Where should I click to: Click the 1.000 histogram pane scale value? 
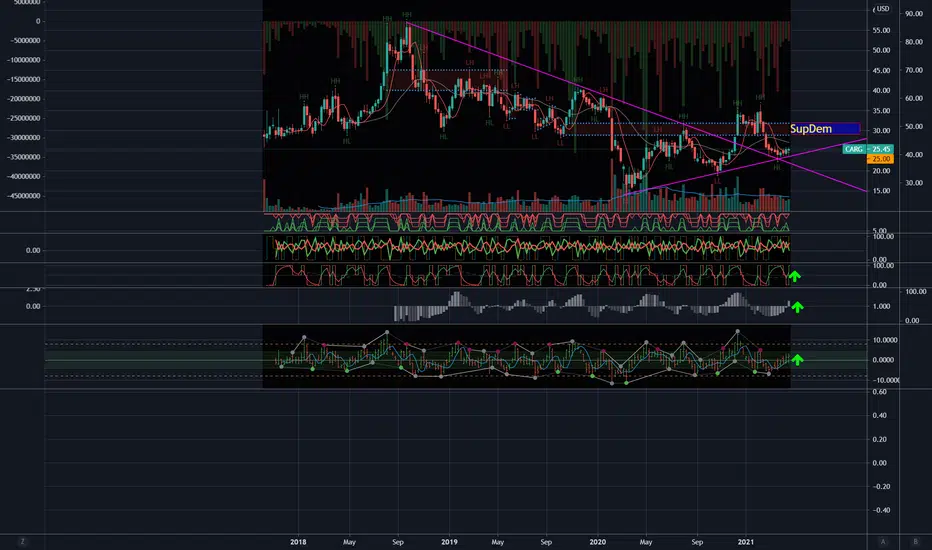pos(881,307)
